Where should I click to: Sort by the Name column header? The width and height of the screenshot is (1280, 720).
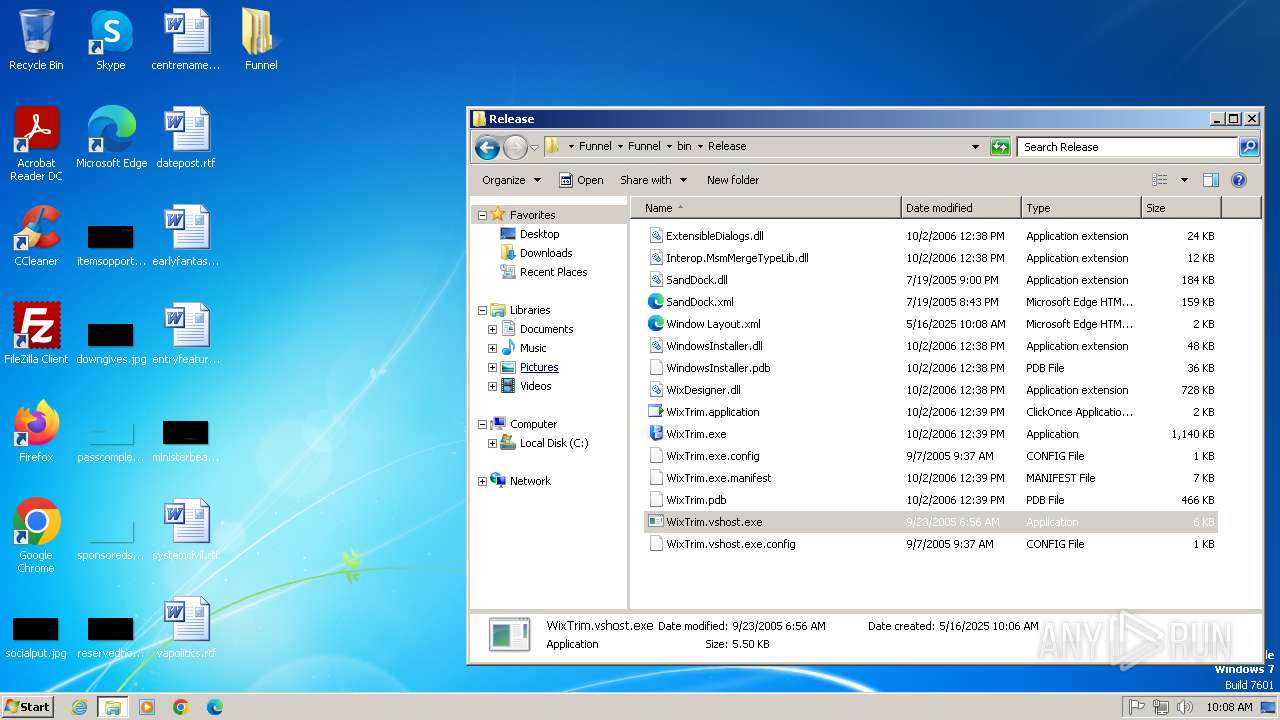tap(765, 208)
